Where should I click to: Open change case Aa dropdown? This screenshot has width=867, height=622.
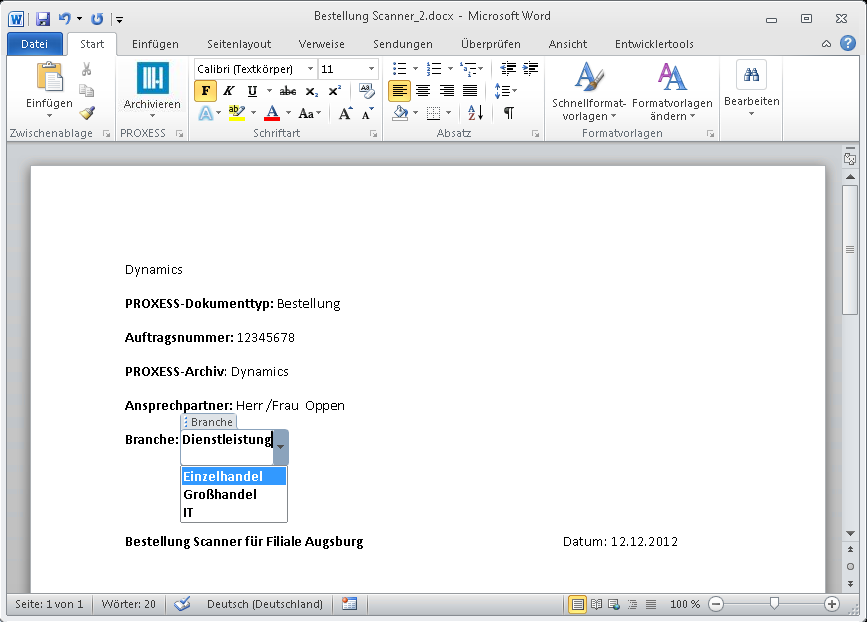pos(310,113)
